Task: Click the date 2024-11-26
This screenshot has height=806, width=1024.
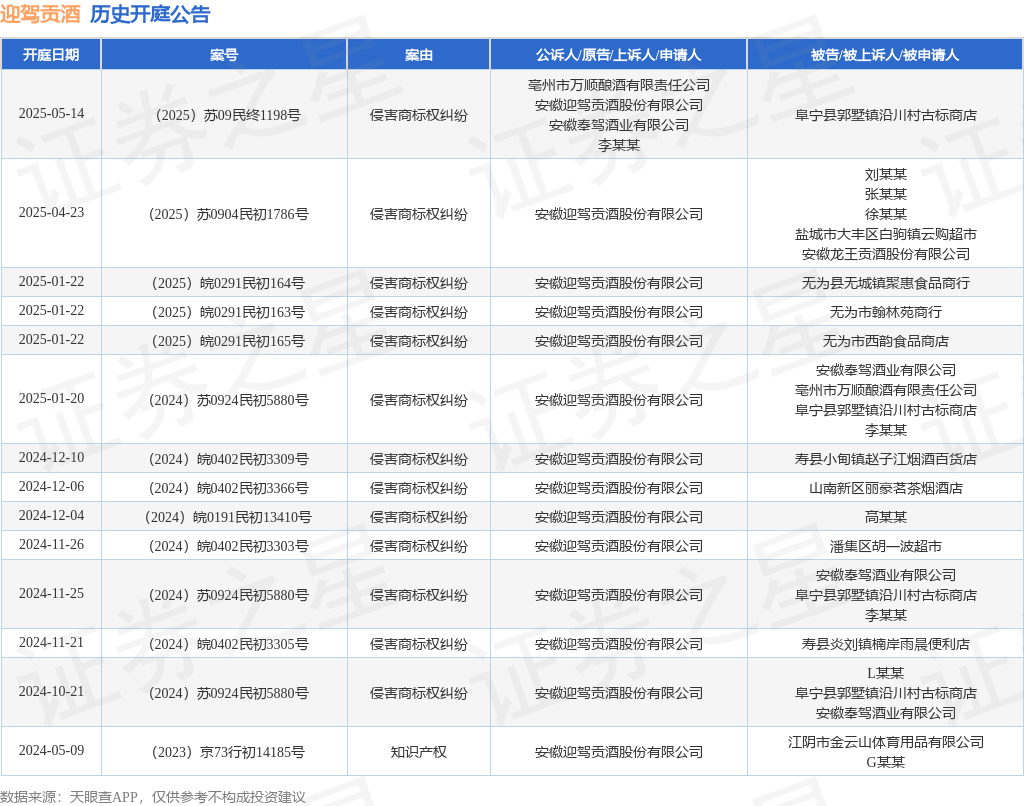Action: tap(51, 545)
